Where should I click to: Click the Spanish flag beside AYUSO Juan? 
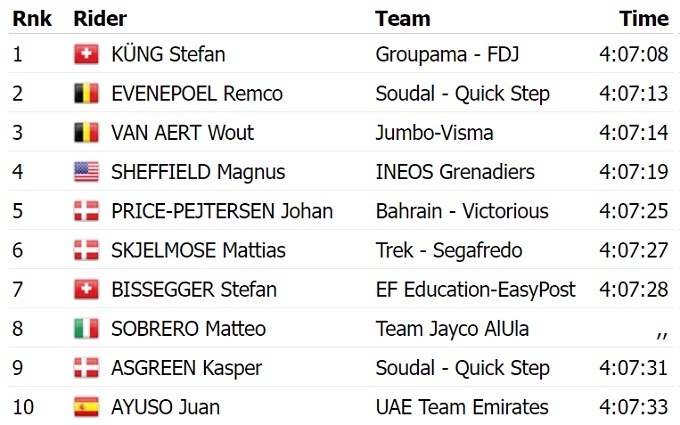pyautogui.click(x=86, y=407)
